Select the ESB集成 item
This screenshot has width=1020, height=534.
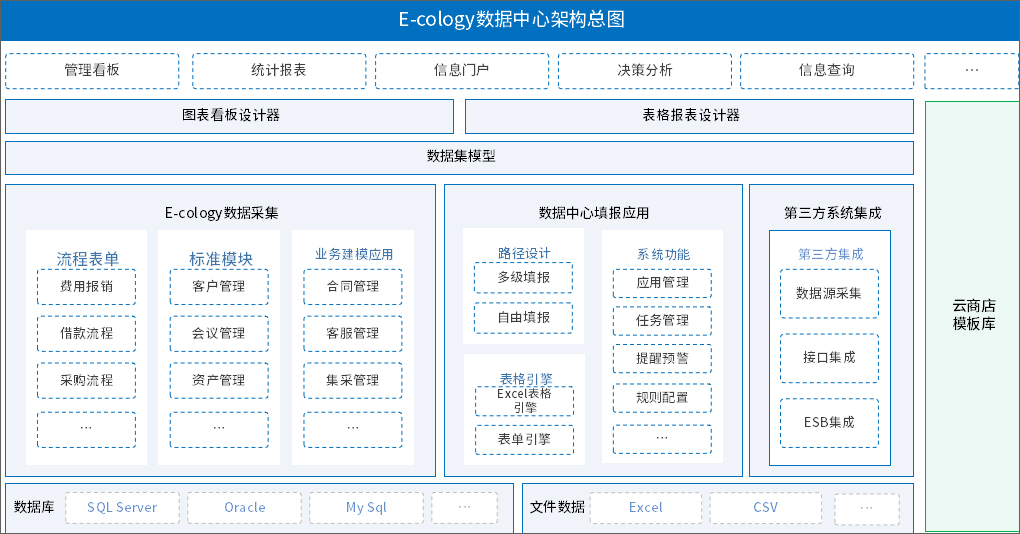pos(829,423)
